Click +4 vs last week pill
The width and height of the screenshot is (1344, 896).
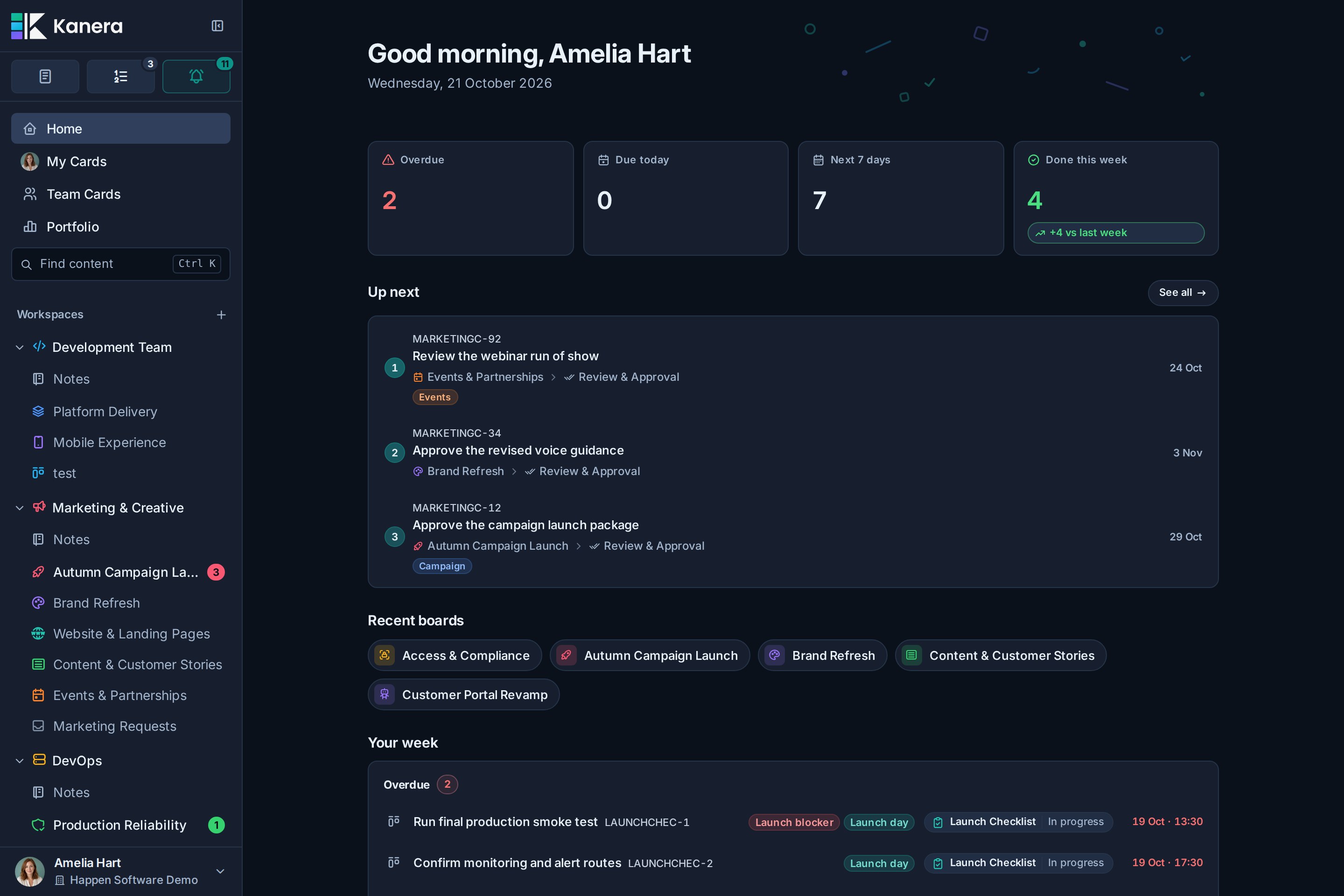click(x=1115, y=232)
